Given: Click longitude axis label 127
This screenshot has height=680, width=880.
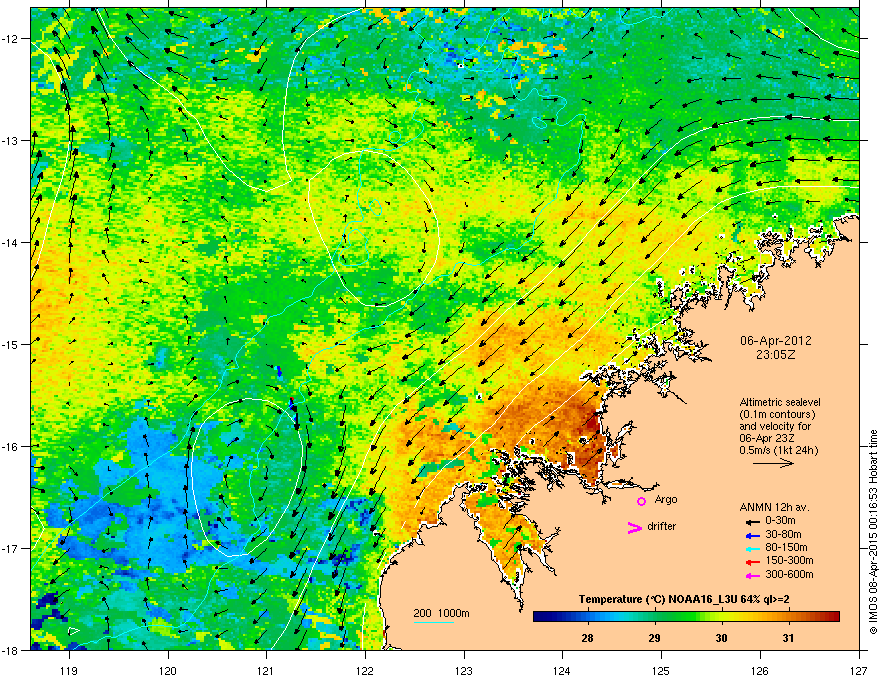Looking at the screenshot, I should click(x=859, y=670).
